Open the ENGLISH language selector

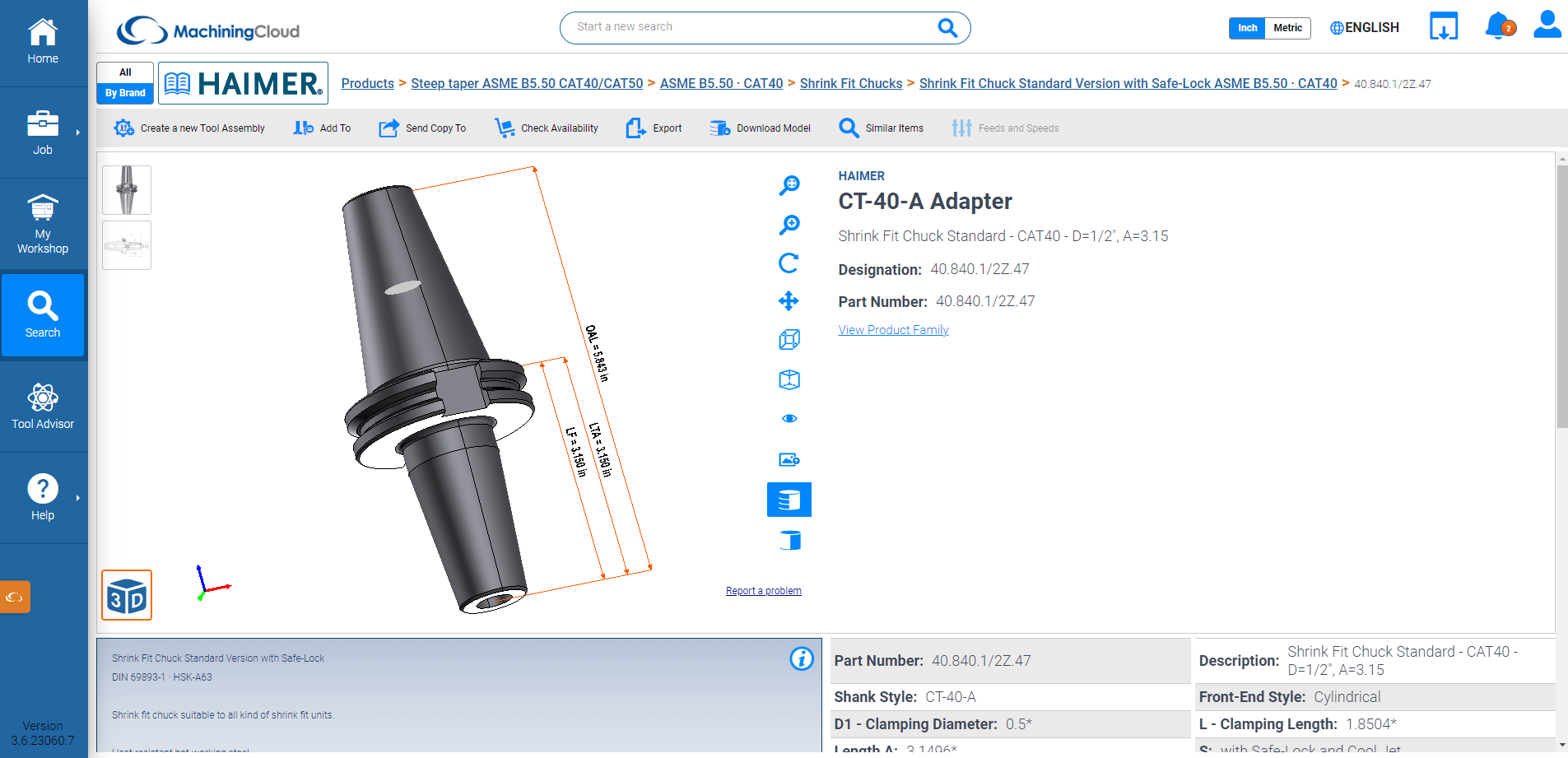coord(1365,28)
